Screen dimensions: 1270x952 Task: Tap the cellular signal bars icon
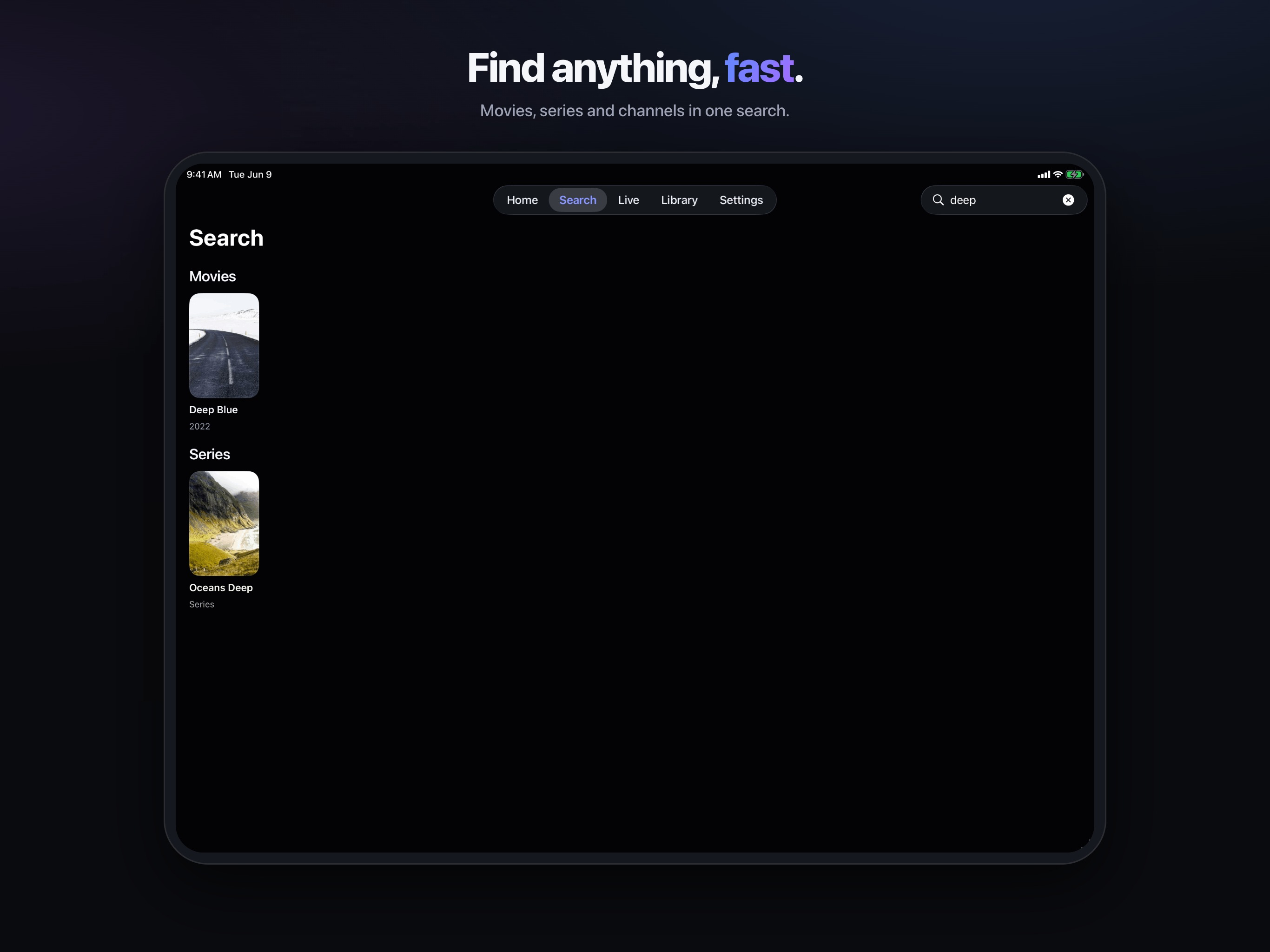[x=1044, y=175]
